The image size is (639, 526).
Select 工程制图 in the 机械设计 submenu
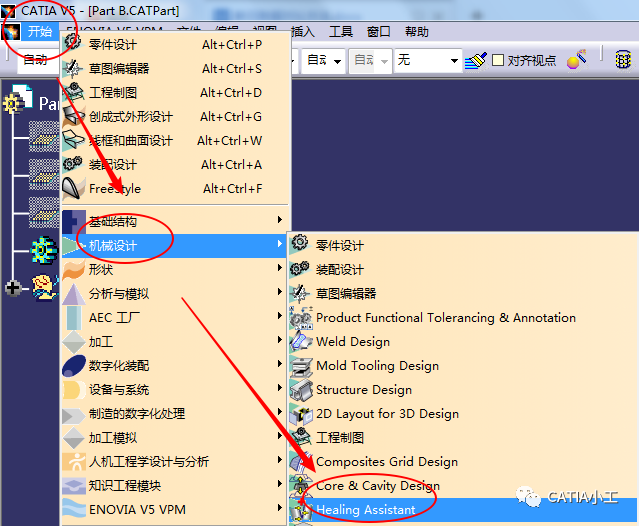463,438
